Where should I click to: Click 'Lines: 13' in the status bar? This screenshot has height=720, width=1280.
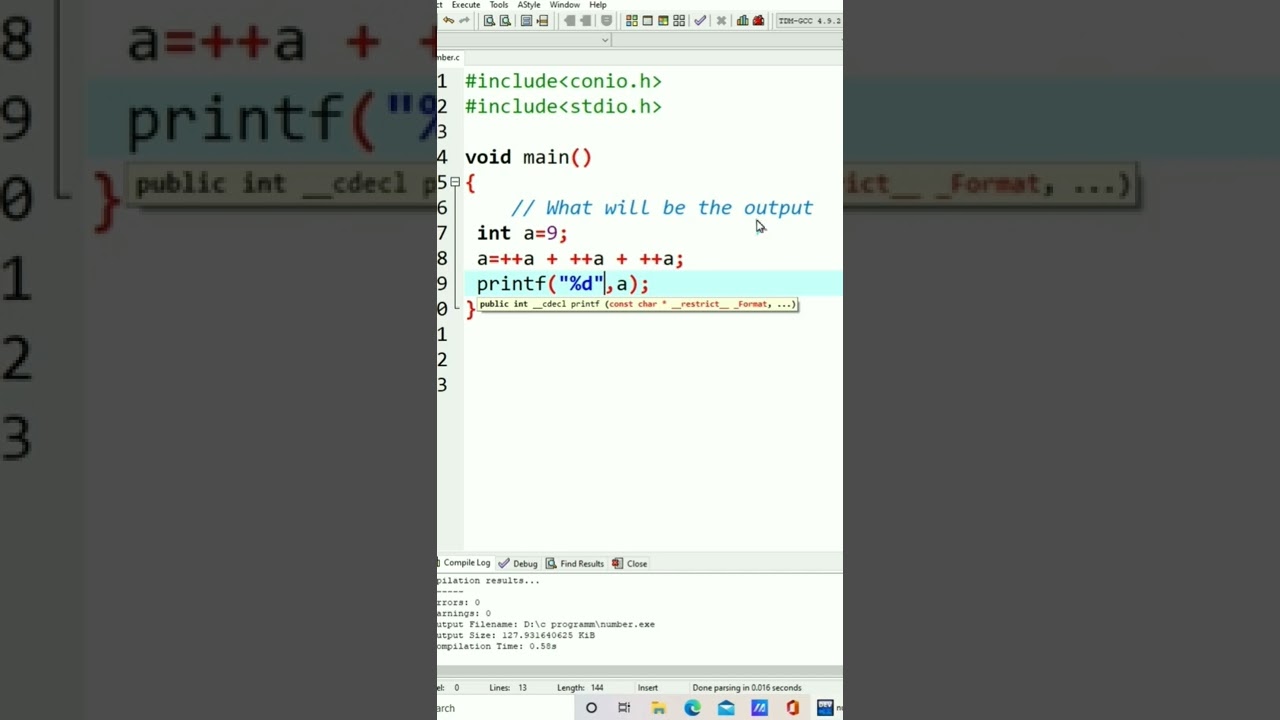[508, 688]
